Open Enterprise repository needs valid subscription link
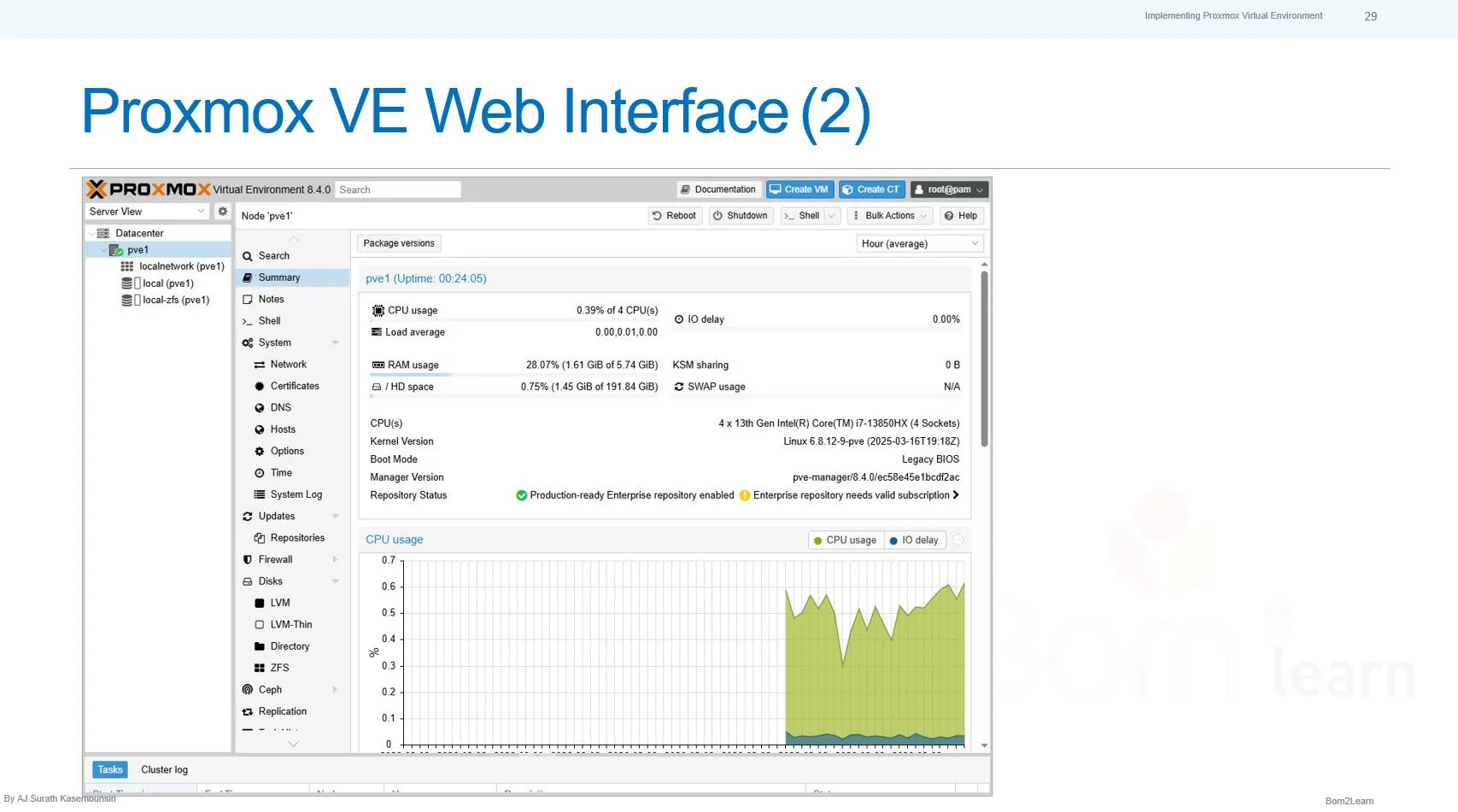This screenshot has width=1458, height=812. 856,495
